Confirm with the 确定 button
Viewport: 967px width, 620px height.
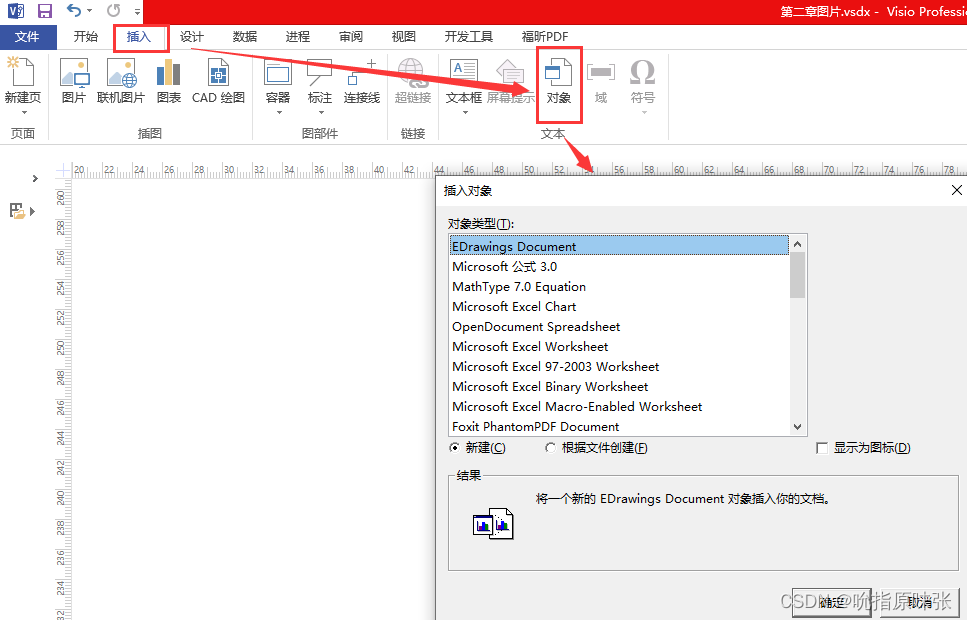click(x=831, y=602)
